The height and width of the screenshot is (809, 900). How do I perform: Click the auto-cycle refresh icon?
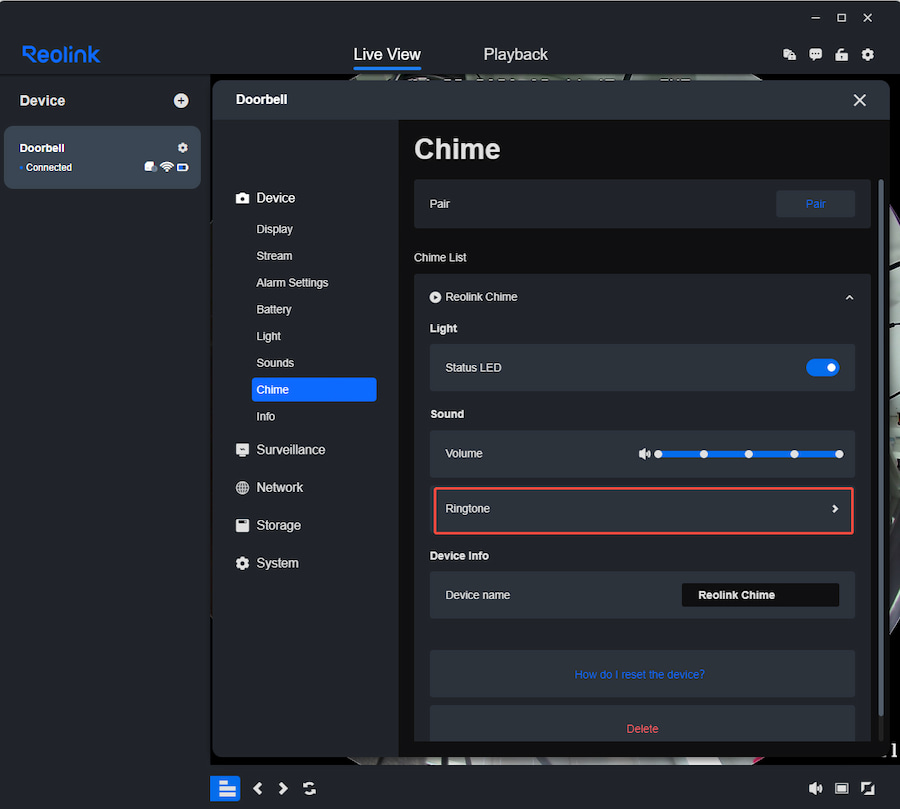309,788
